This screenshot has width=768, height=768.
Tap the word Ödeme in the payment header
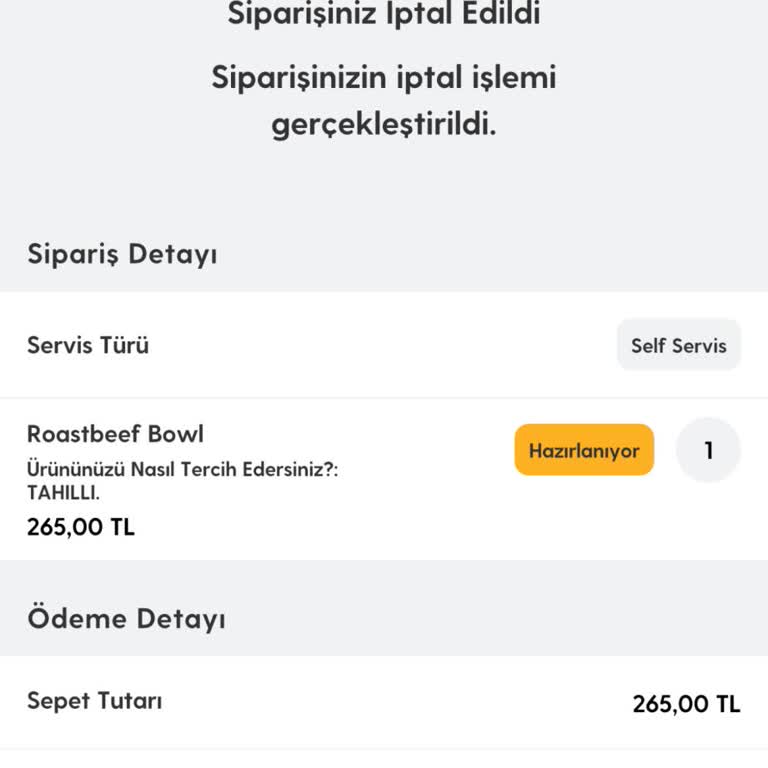77,618
